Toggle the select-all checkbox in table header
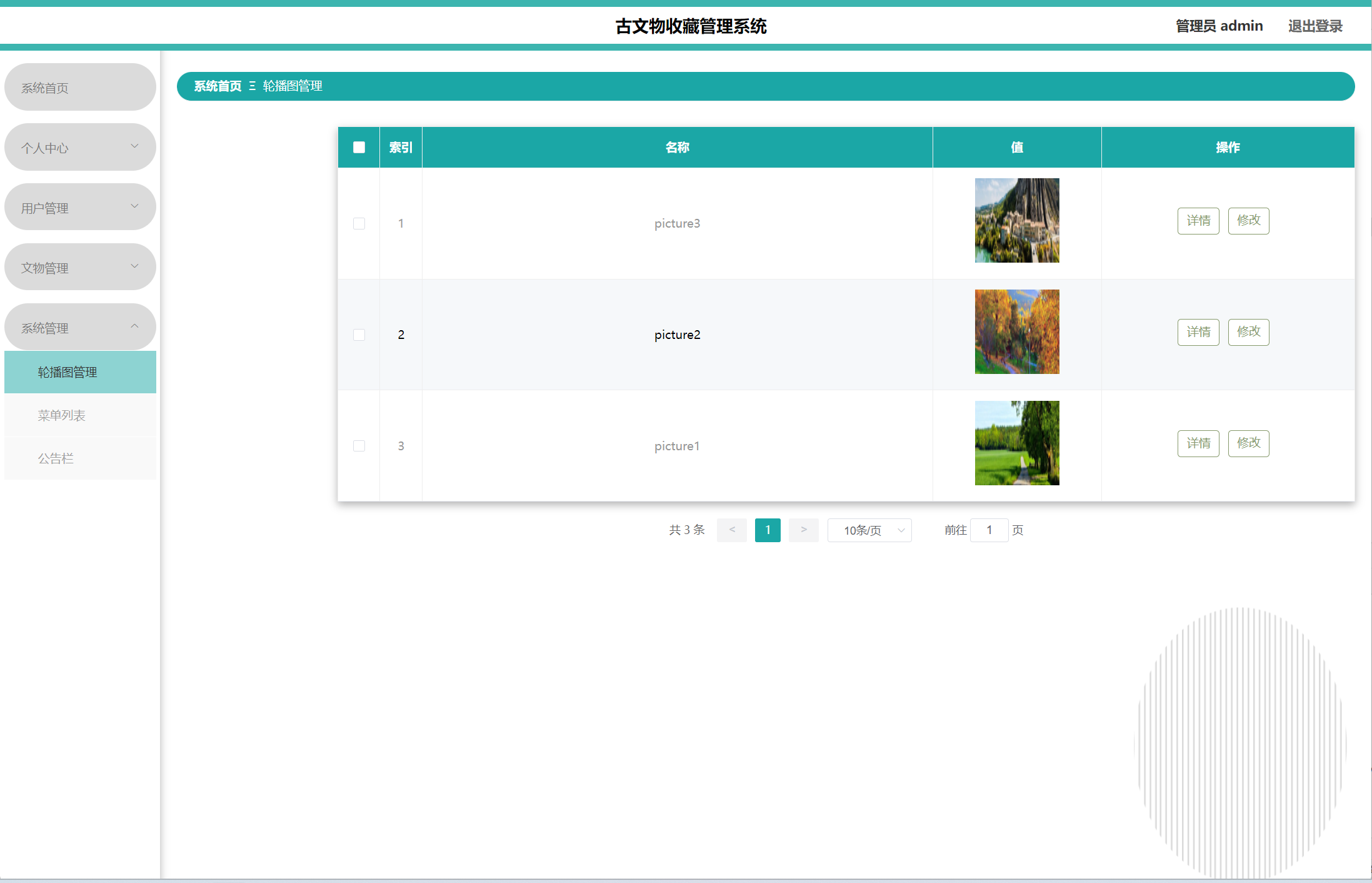The width and height of the screenshot is (1372, 883). [359, 147]
